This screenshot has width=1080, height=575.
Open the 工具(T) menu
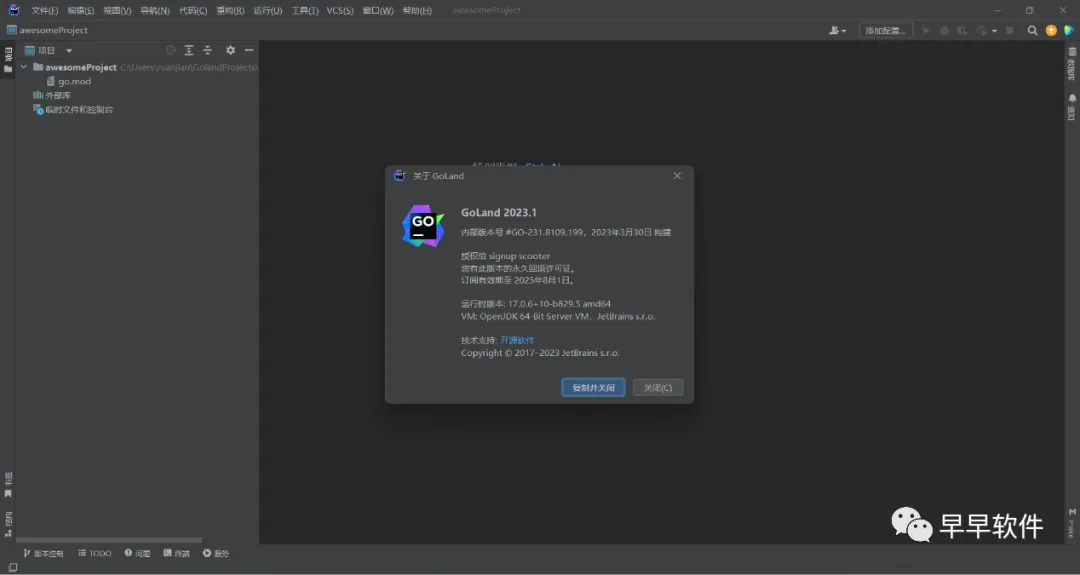(x=304, y=10)
